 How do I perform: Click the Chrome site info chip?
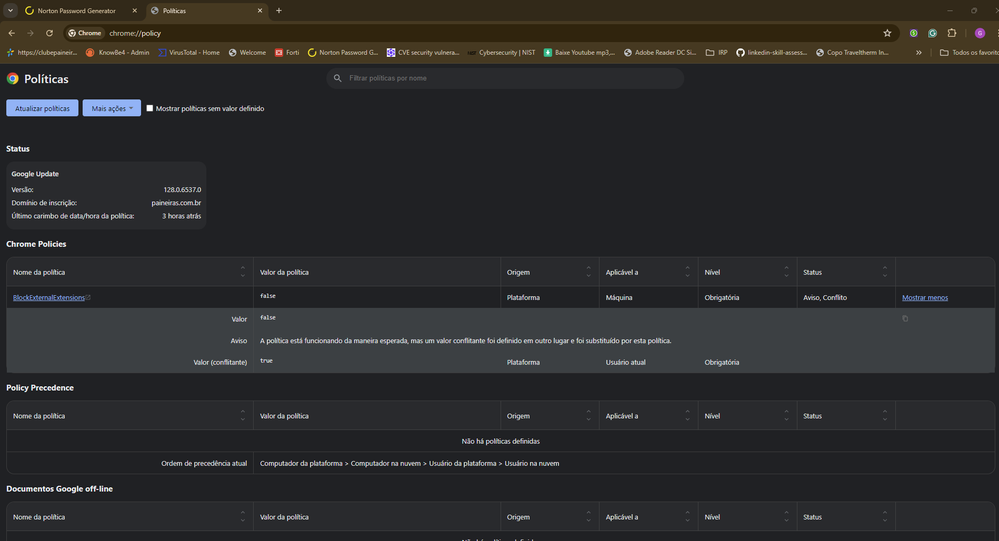[x=85, y=33]
